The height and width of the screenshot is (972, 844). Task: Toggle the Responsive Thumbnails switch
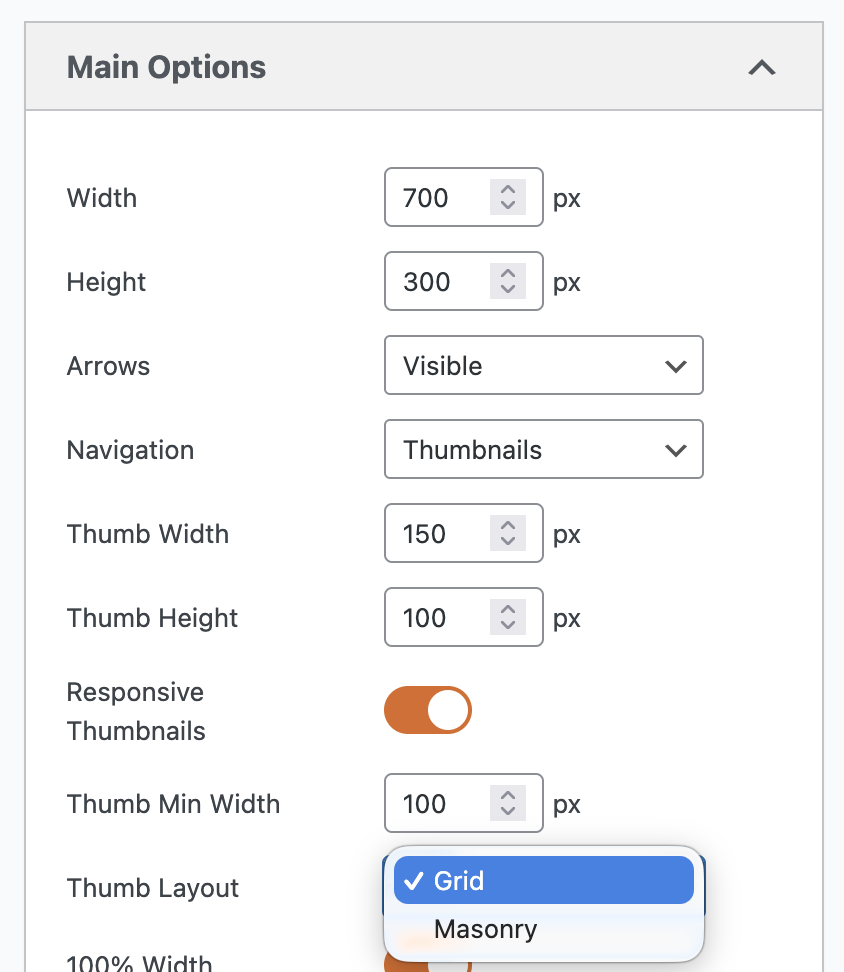(427, 710)
